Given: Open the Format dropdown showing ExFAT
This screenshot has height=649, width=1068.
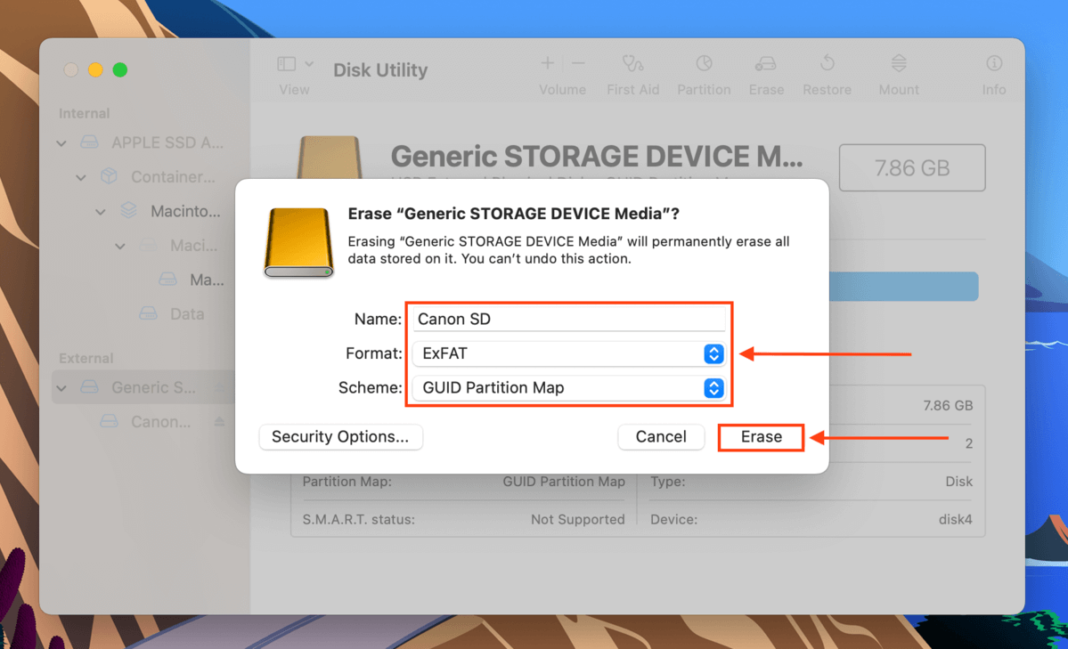Looking at the screenshot, I should tap(712, 353).
